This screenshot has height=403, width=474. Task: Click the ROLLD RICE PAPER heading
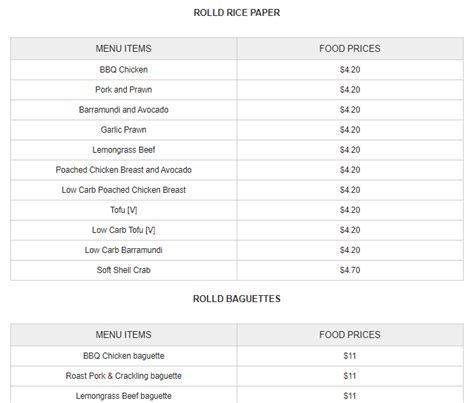tap(237, 13)
